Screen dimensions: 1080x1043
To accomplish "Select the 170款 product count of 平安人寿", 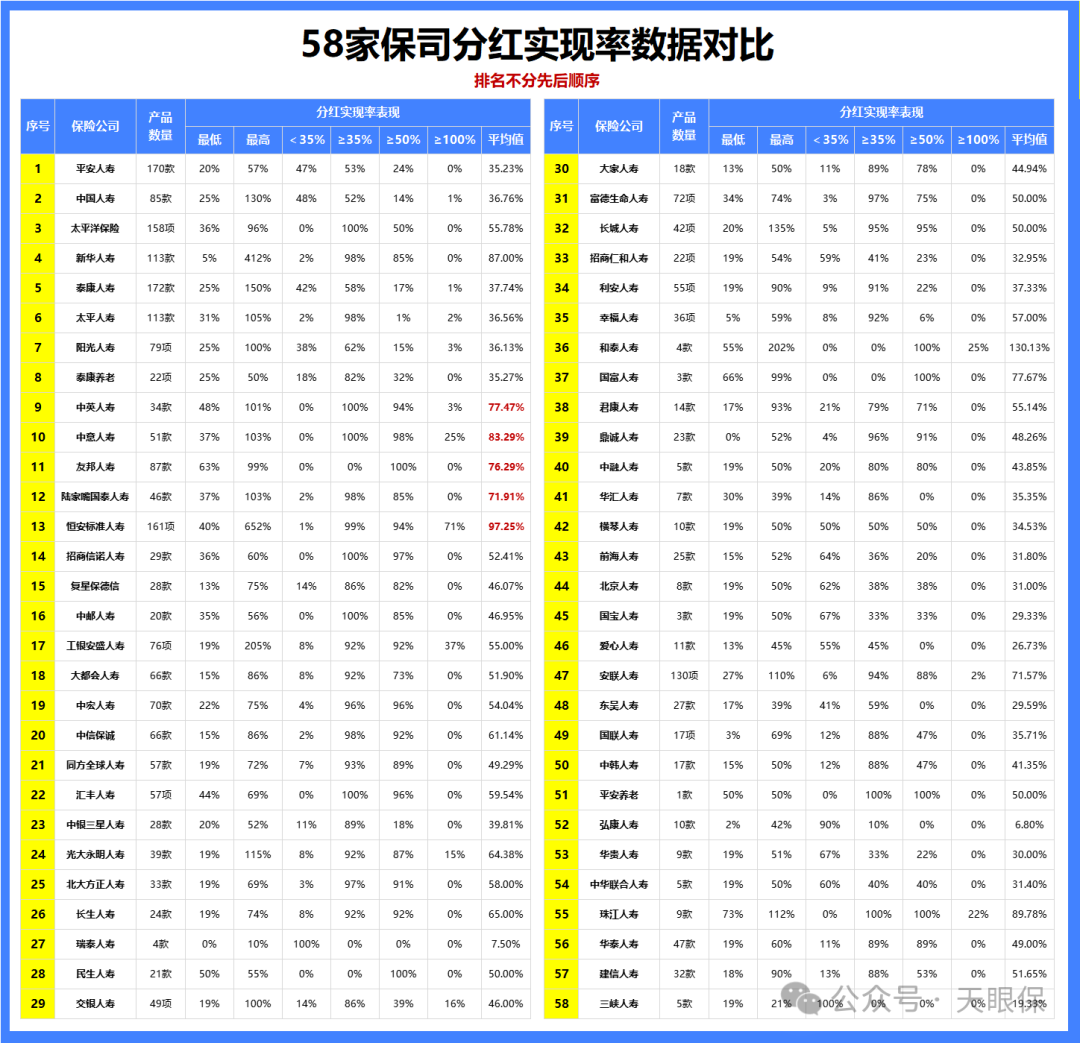I will (161, 169).
